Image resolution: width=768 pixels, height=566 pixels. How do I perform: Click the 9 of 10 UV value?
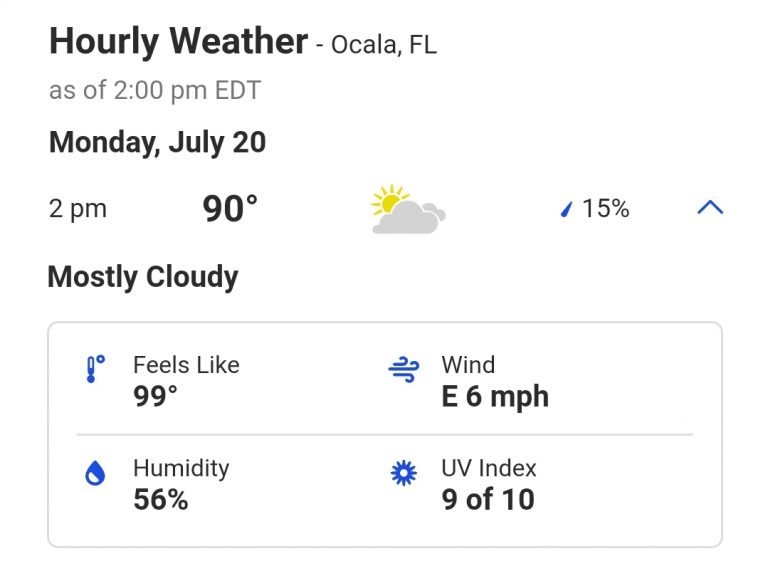(488, 499)
